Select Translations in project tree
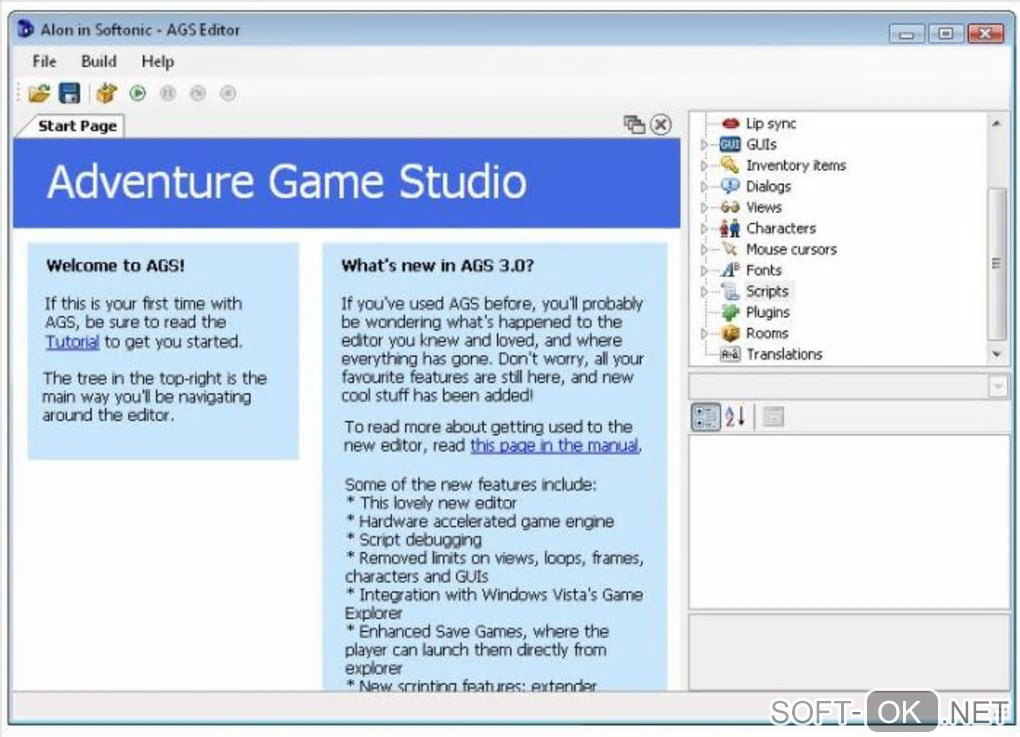The height and width of the screenshot is (737, 1020). pos(784,355)
